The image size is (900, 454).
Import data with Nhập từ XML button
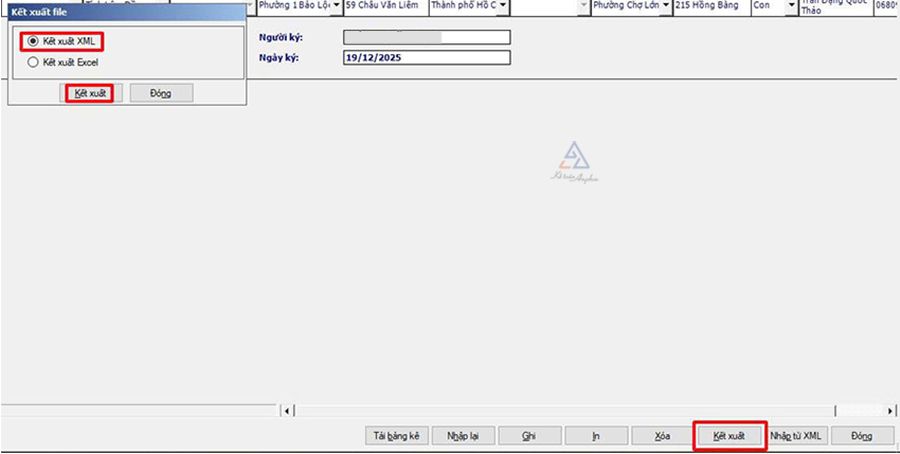(796, 436)
